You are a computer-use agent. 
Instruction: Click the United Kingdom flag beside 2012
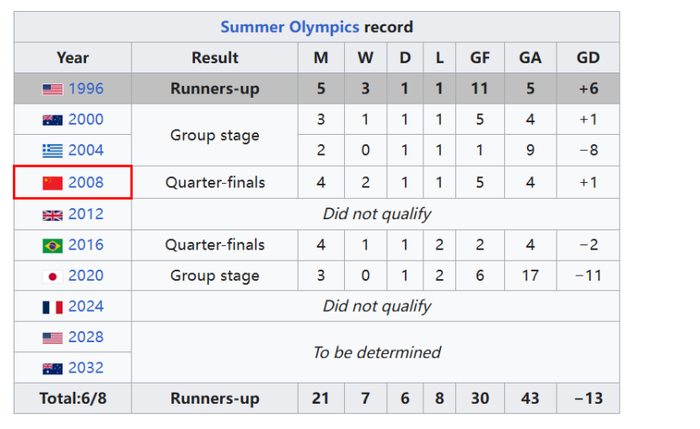(52, 214)
